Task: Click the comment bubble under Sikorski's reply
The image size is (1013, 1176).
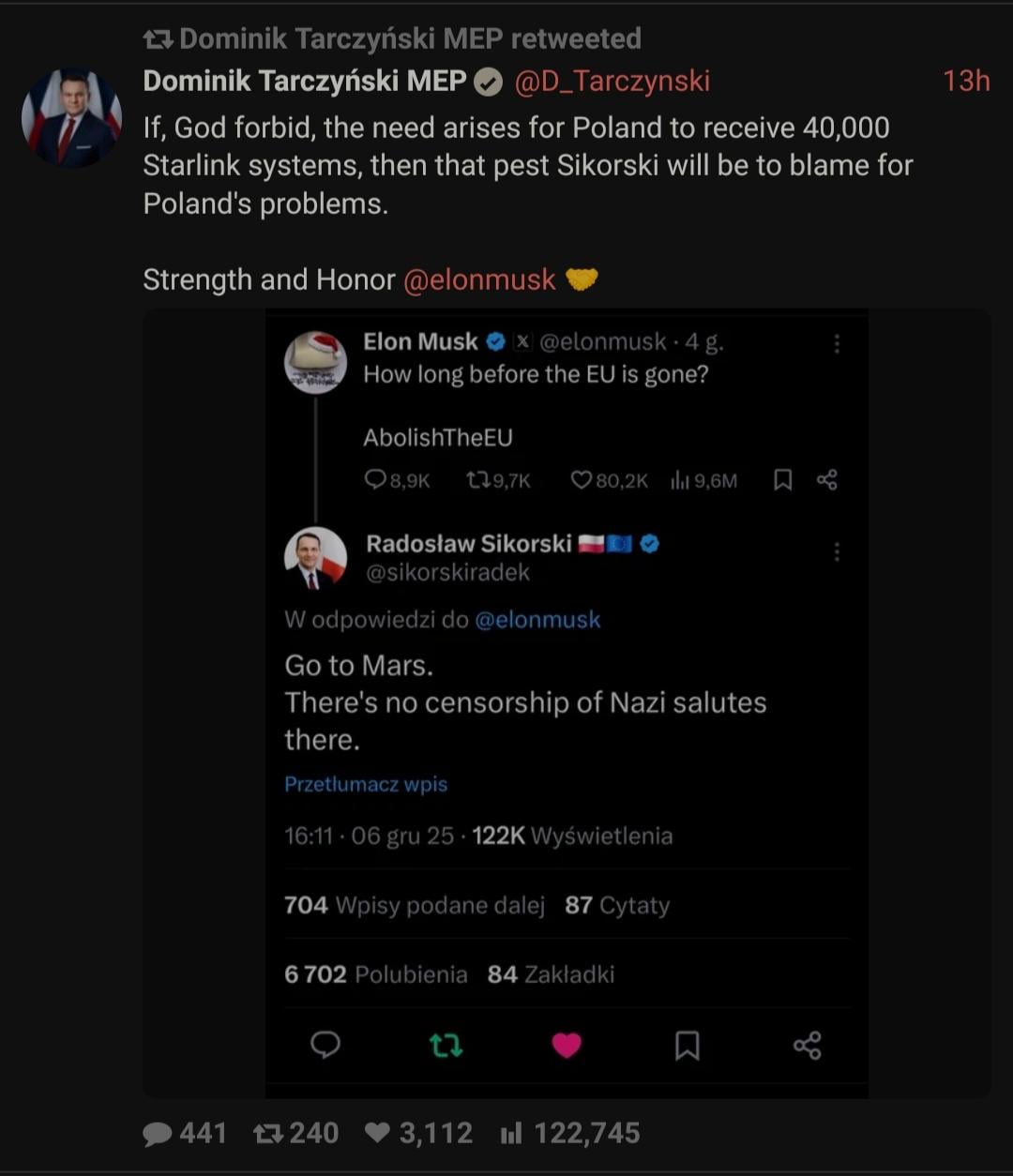Action: [x=325, y=1045]
